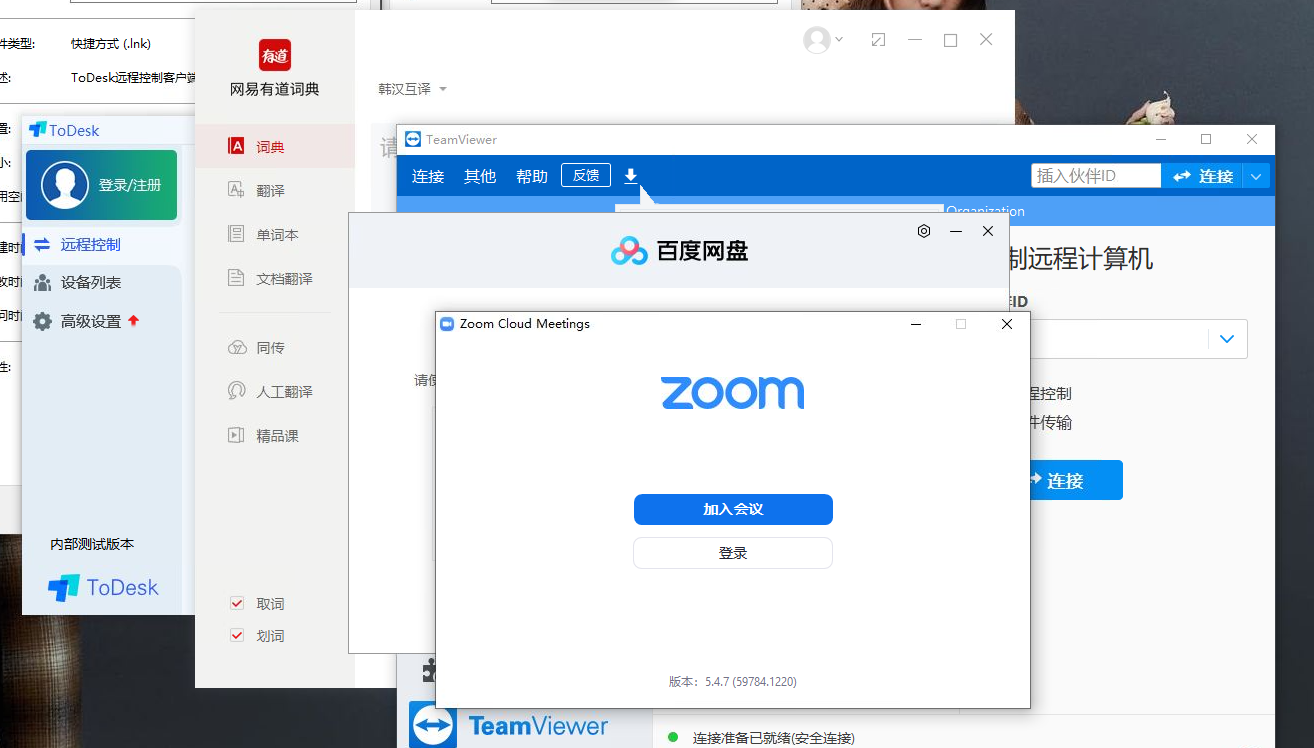Open 人工翻译 in Youdao sidebar
Screen dimensions: 1314x748
(284, 392)
